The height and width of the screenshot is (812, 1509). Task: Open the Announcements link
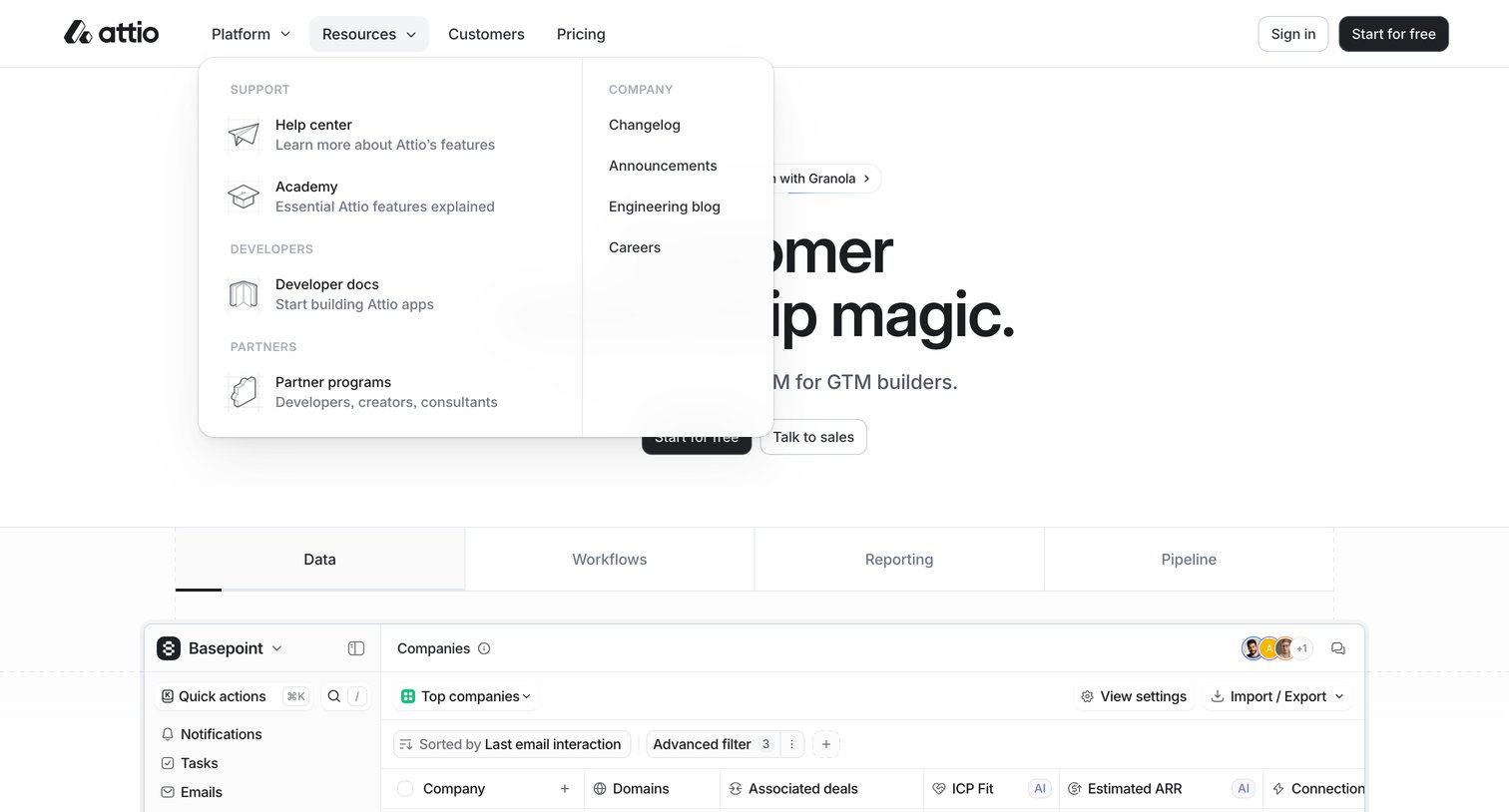pyautogui.click(x=663, y=166)
